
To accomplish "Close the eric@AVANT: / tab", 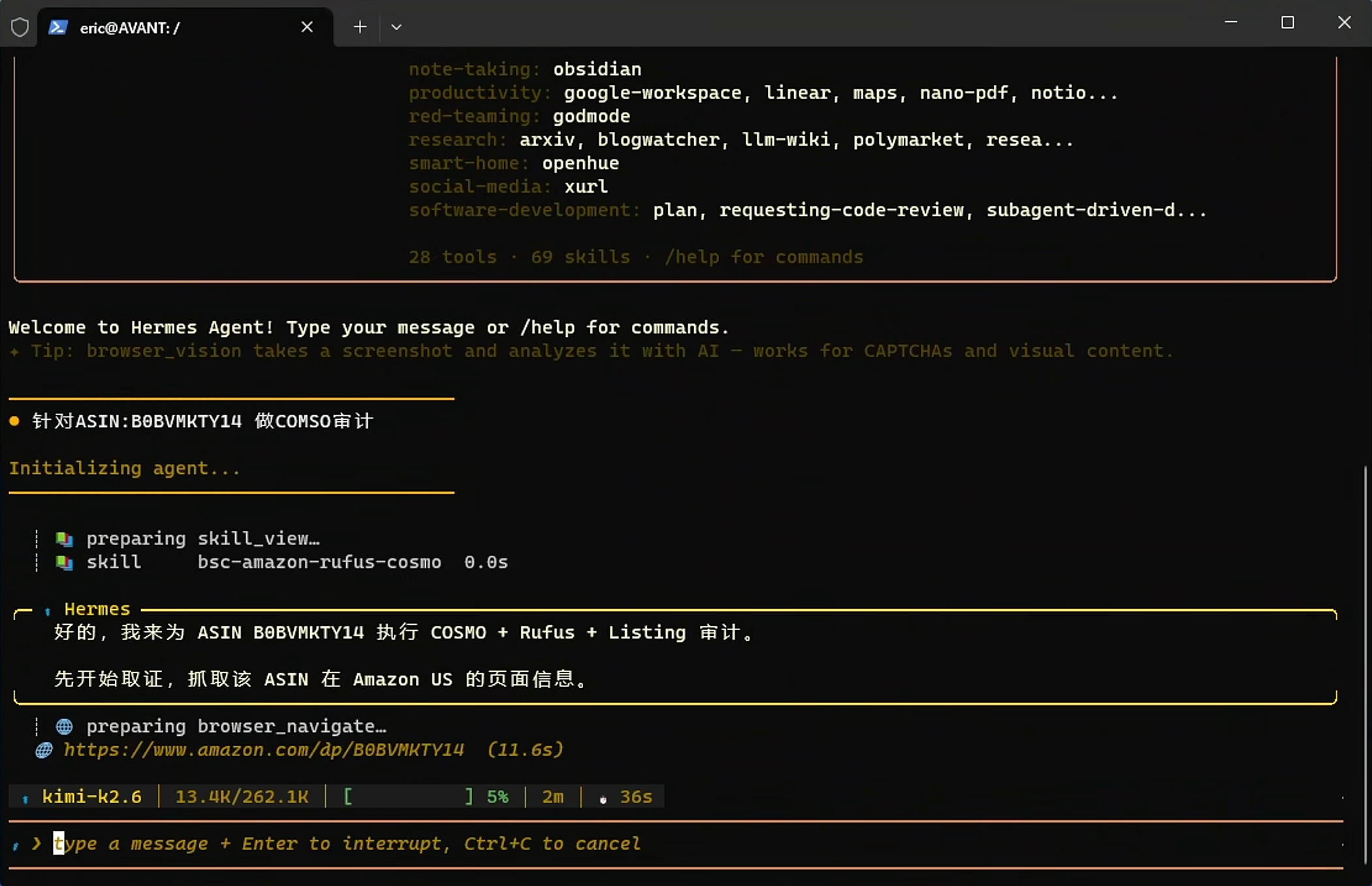I will click(307, 27).
